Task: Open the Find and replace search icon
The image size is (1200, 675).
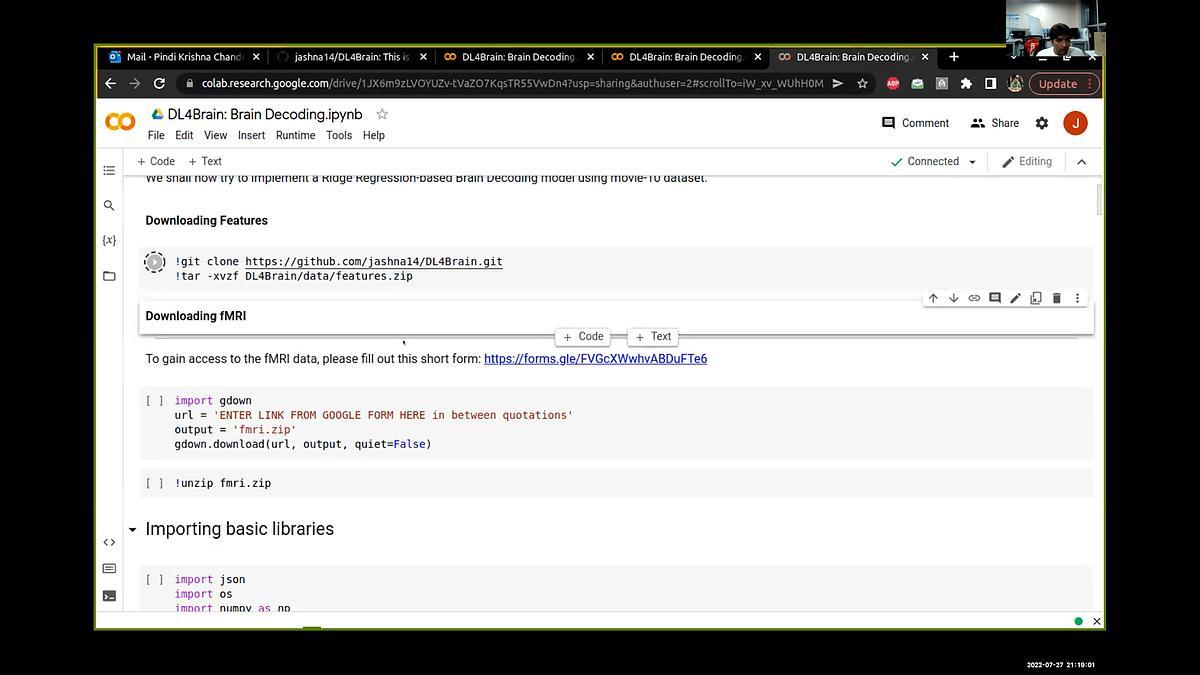Action: tap(109, 205)
